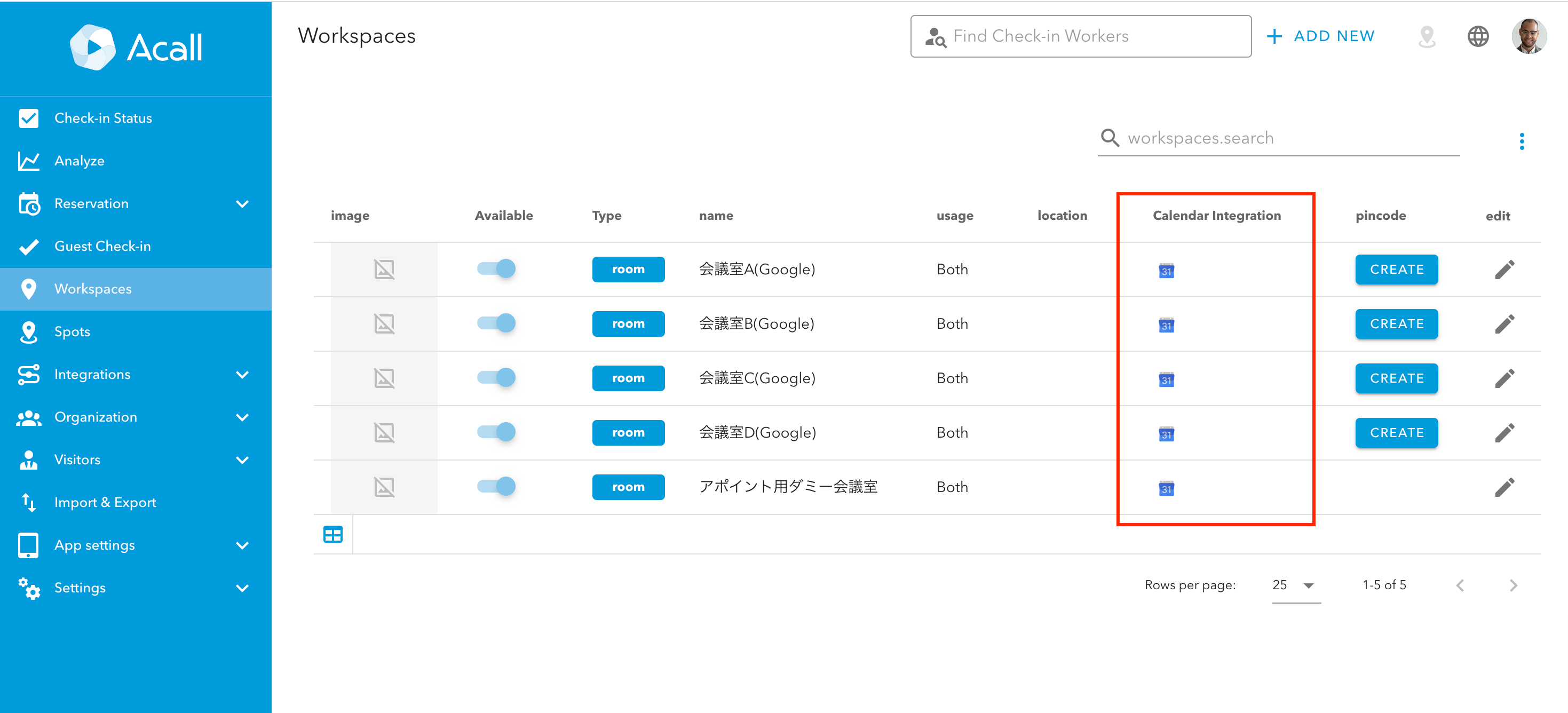The image size is (1568, 713).
Task: Open the rows per page dropdown
Action: (x=1295, y=585)
